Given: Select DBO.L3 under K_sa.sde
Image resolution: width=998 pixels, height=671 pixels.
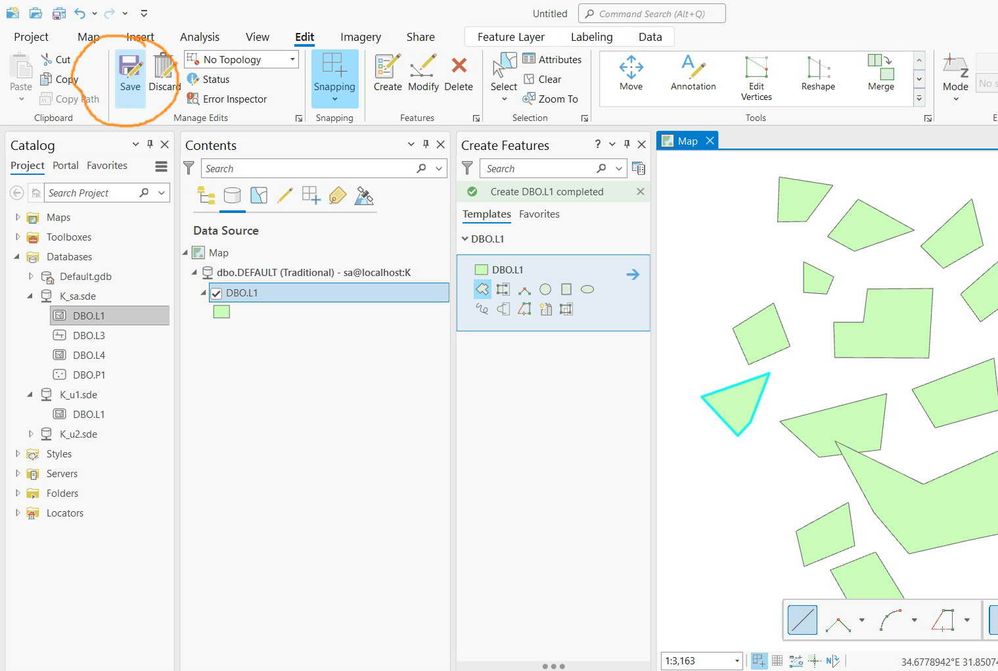Looking at the screenshot, I should tap(88, 336).
